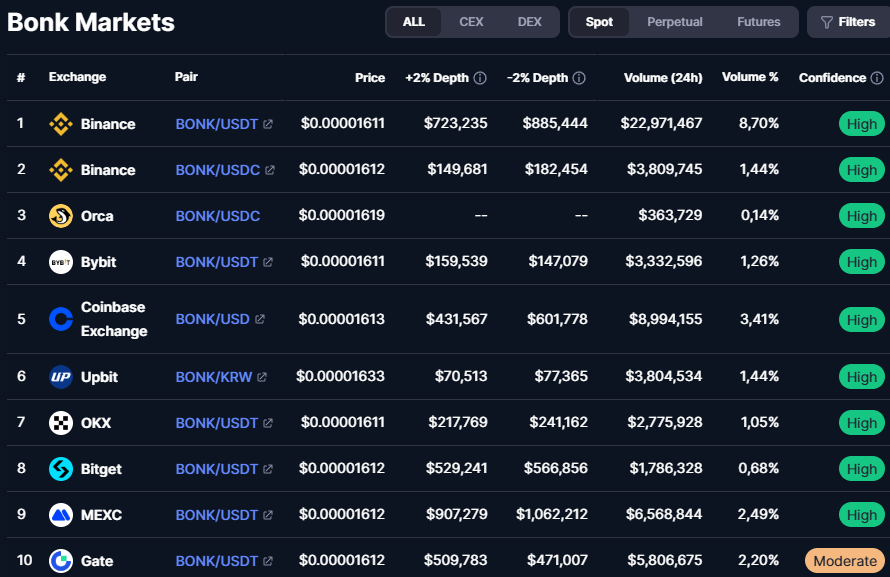
Task: Click the High confidence badge for Orca
Action: coord(862,216)
